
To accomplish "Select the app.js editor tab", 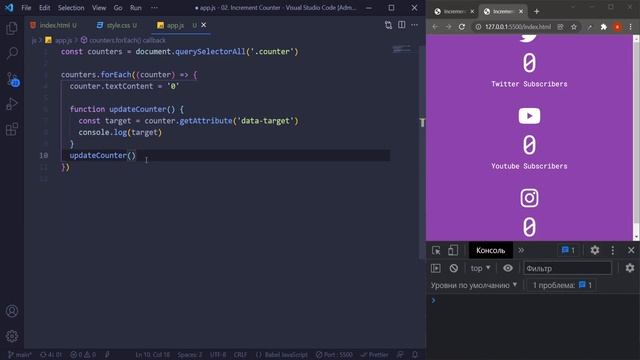I will point(175,25).
